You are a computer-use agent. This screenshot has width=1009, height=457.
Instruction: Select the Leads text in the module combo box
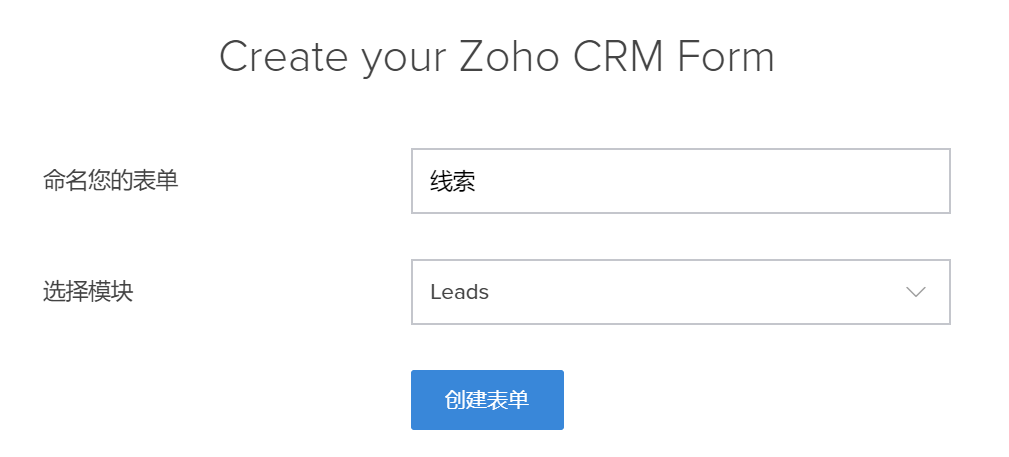[x=459, y=292]
